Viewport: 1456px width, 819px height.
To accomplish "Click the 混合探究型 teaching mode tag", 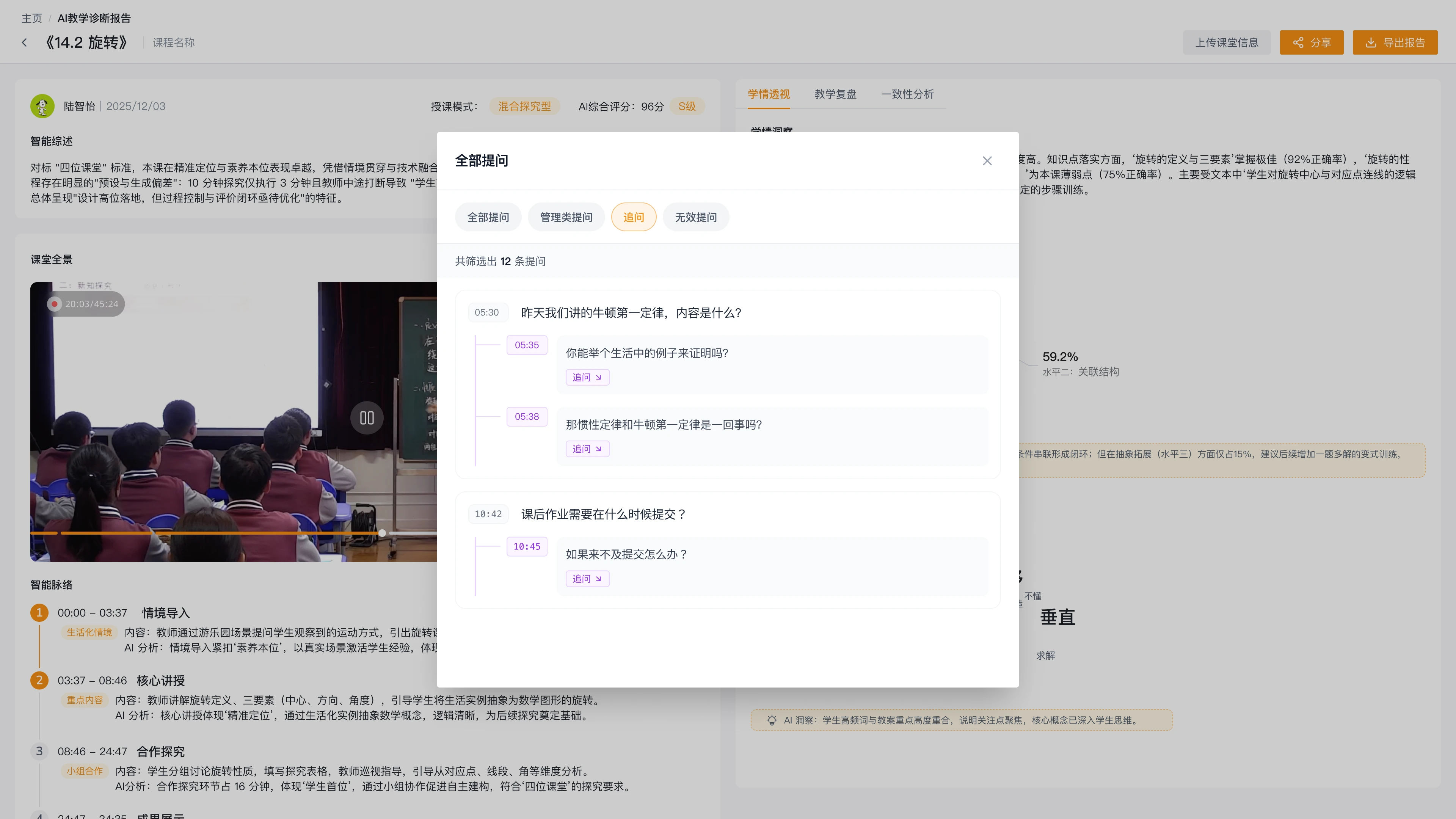I will coord(524,106).
